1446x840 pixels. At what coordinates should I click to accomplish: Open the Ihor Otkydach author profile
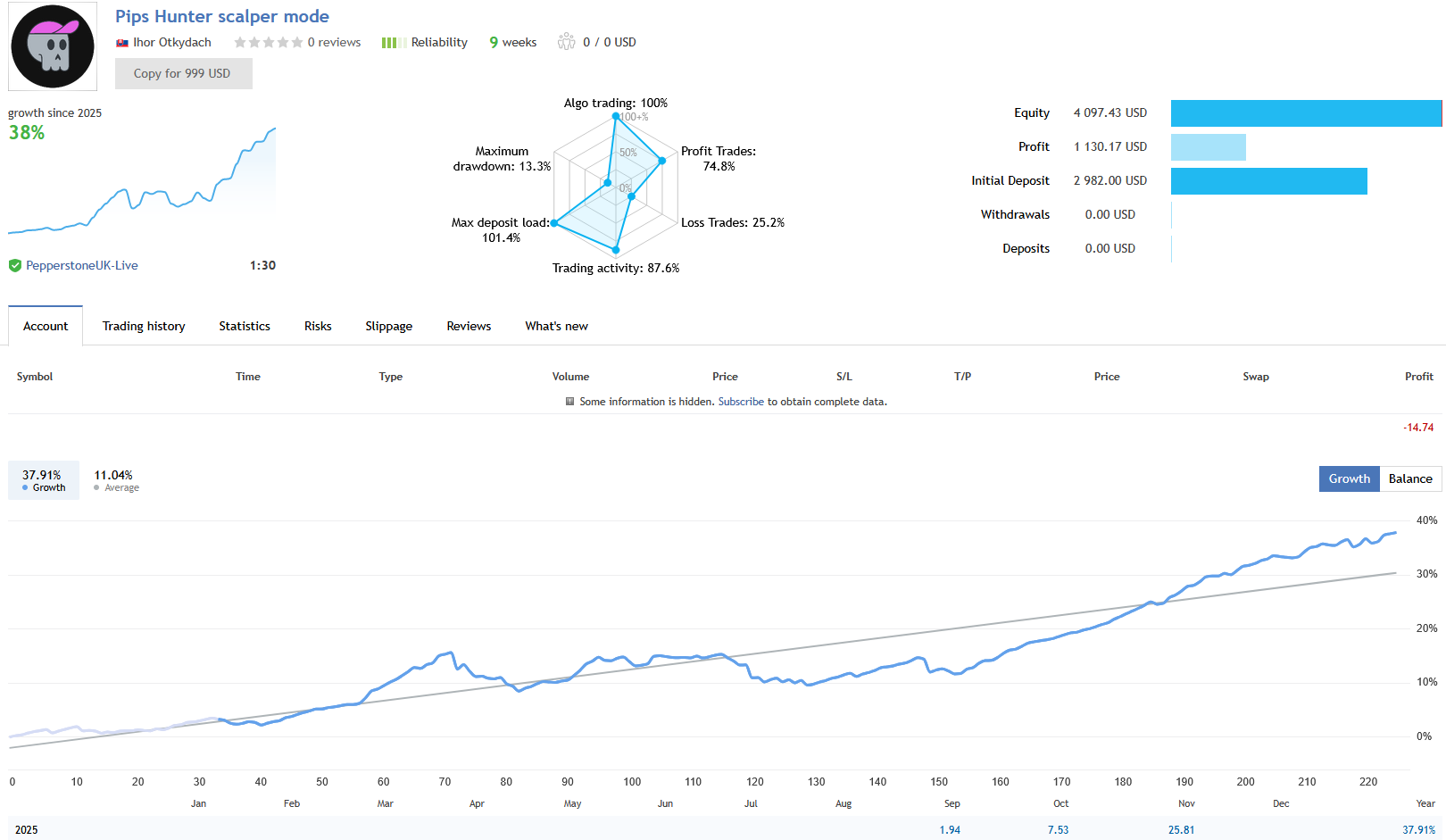171,42
